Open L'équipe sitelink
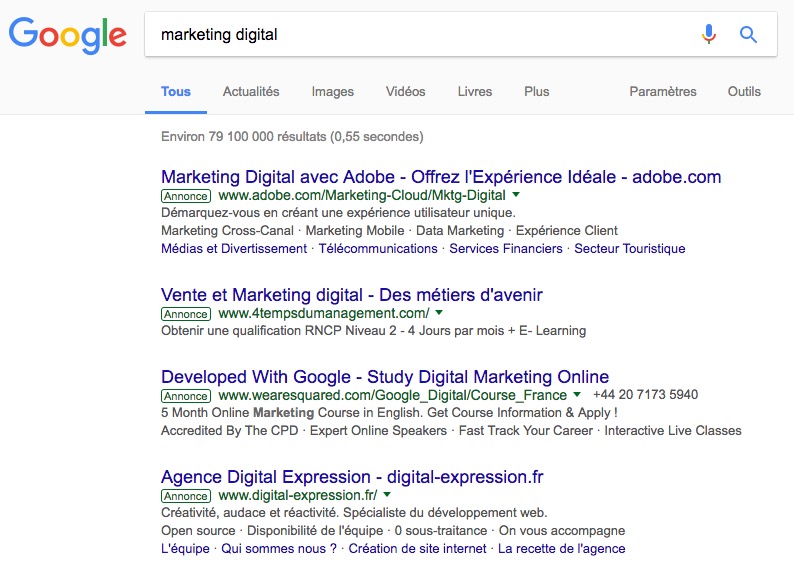The width and height of the screenshot is (794, 578). pos(185,549)
